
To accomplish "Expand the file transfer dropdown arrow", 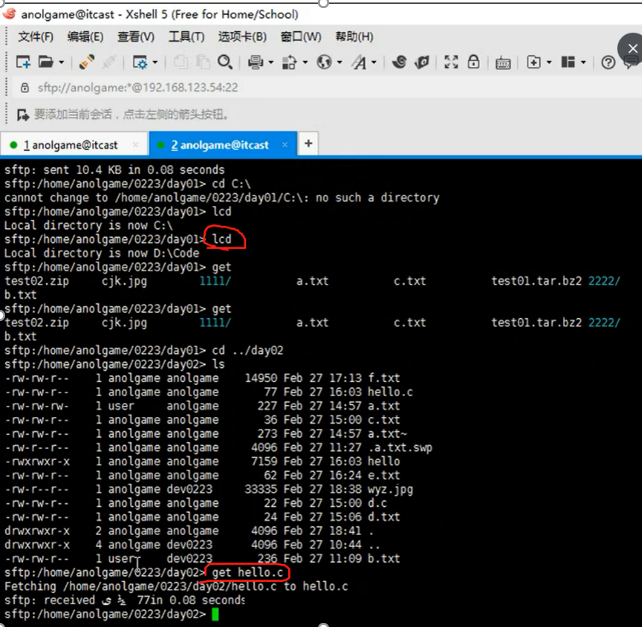I will point(305,62).
